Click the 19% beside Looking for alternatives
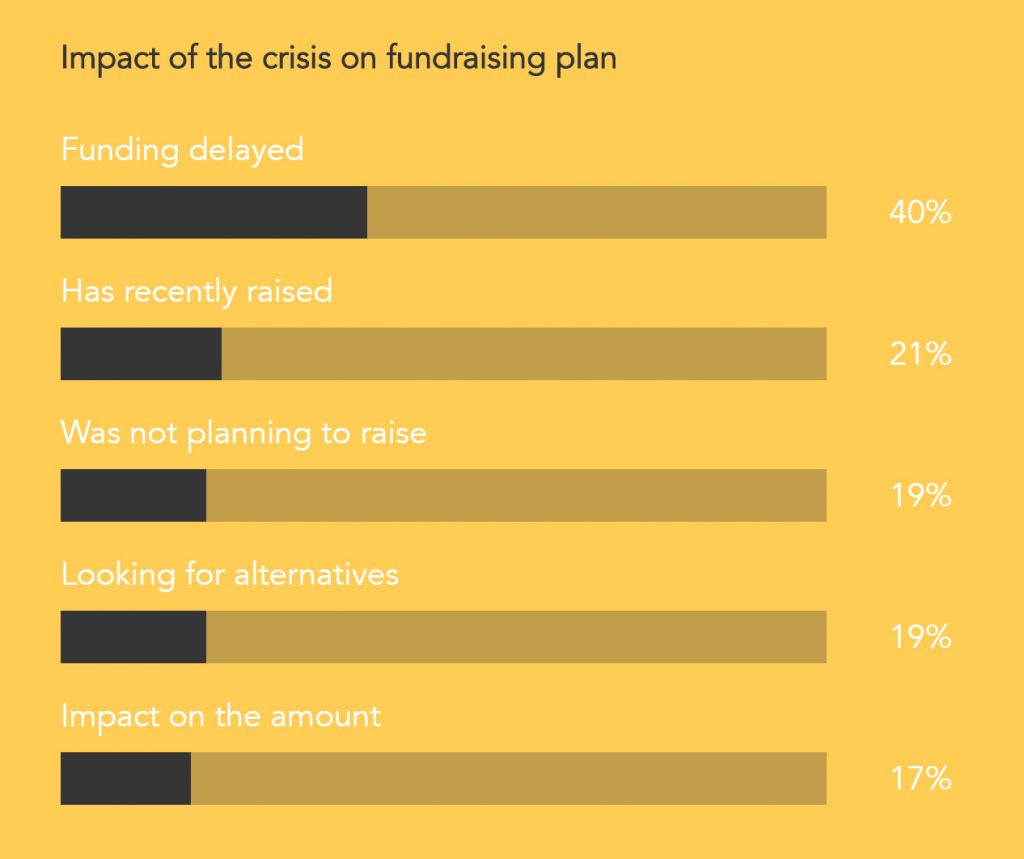Image resolution: width=1024 pixels, height=859 pixels. point(920,638)
